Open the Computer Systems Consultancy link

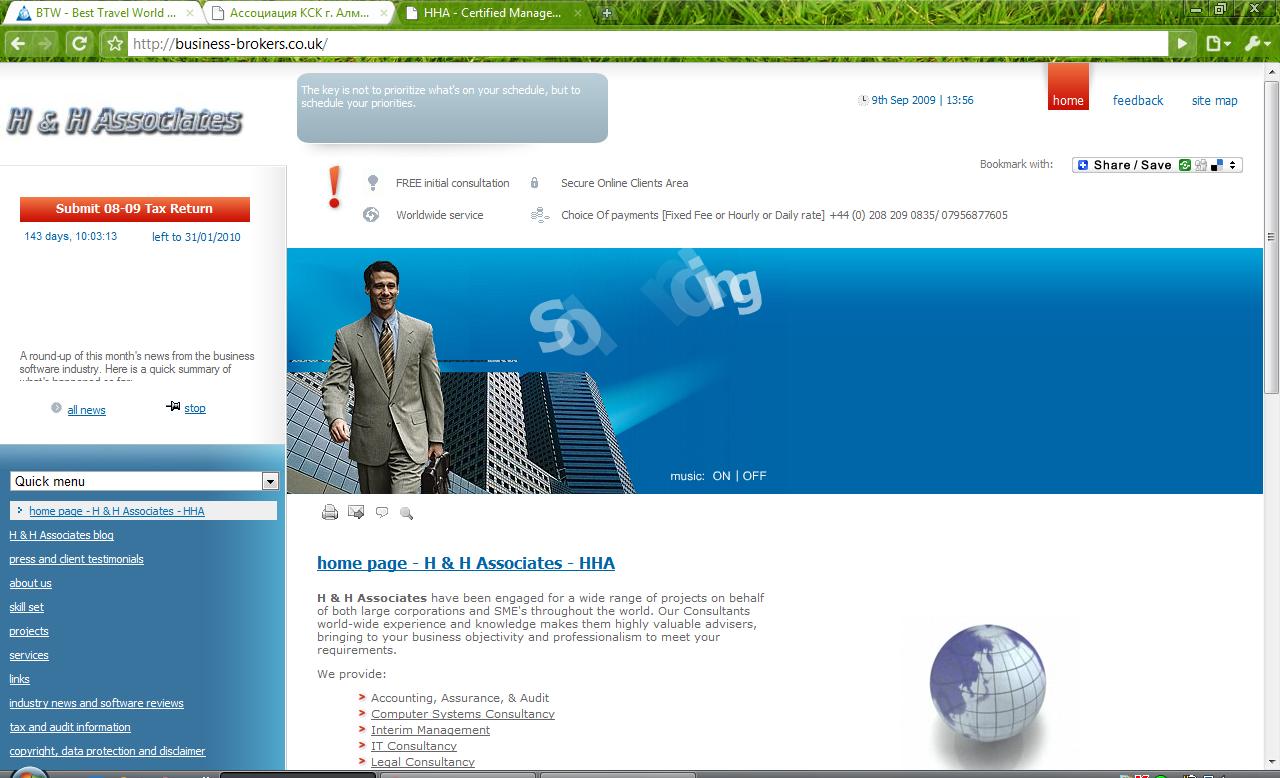click(463, 713)
